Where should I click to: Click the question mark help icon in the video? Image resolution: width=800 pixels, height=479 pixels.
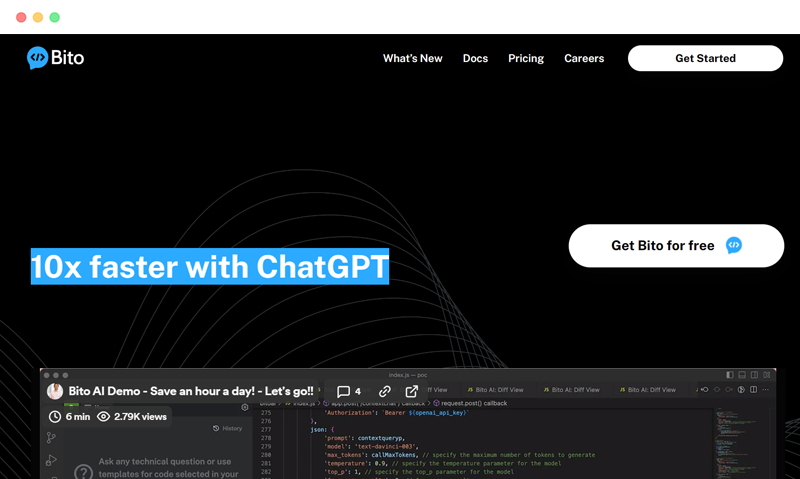(83, 472)
